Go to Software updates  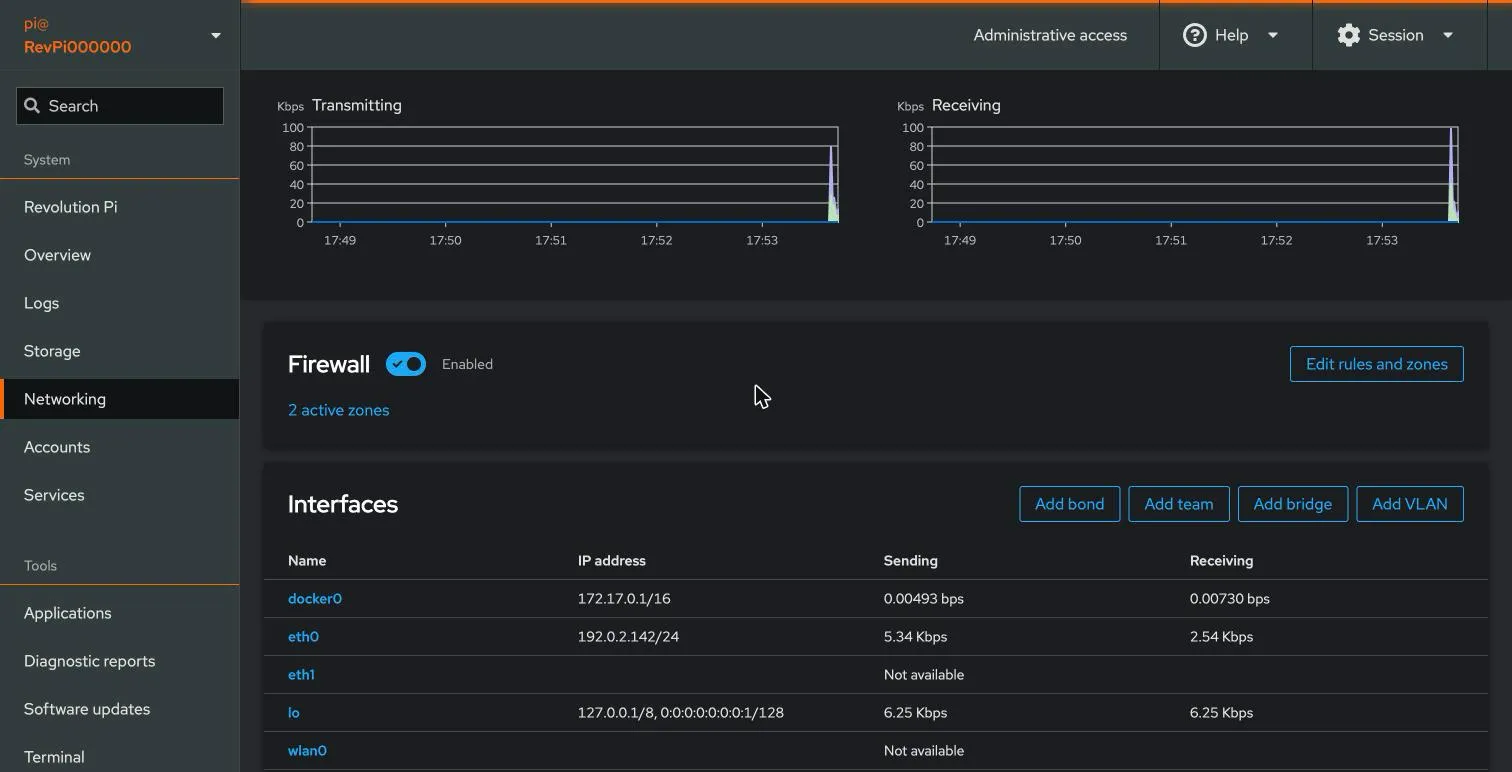click(x=120, y=709)
